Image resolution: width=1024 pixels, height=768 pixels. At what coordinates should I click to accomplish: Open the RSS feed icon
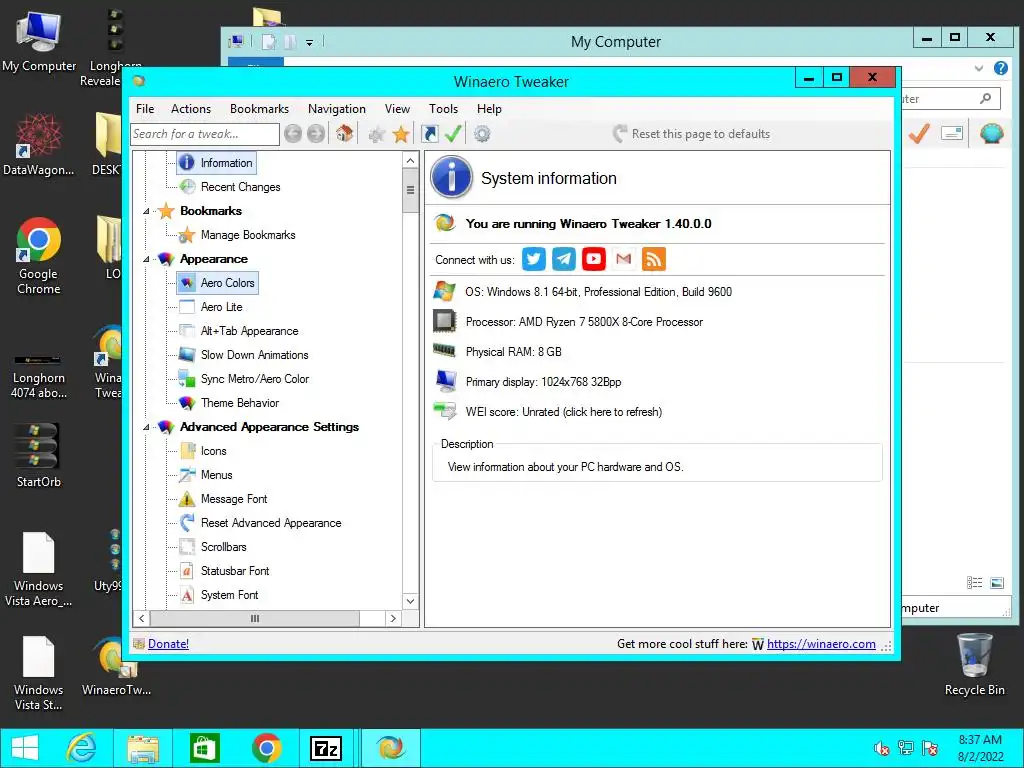[654, 259]
